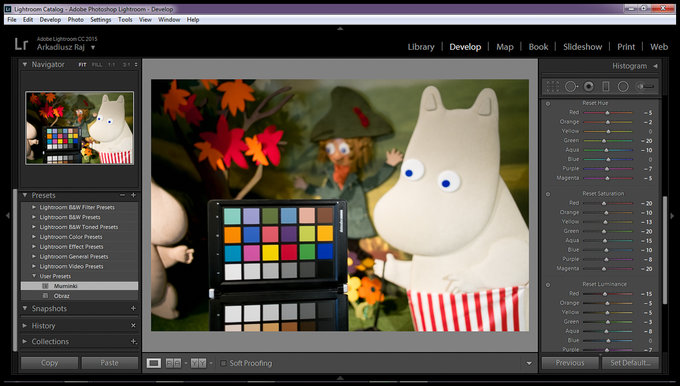Collapse the User Presets folder
The image size is (680, 386).
pyautogui.click(x=34, y=276)
